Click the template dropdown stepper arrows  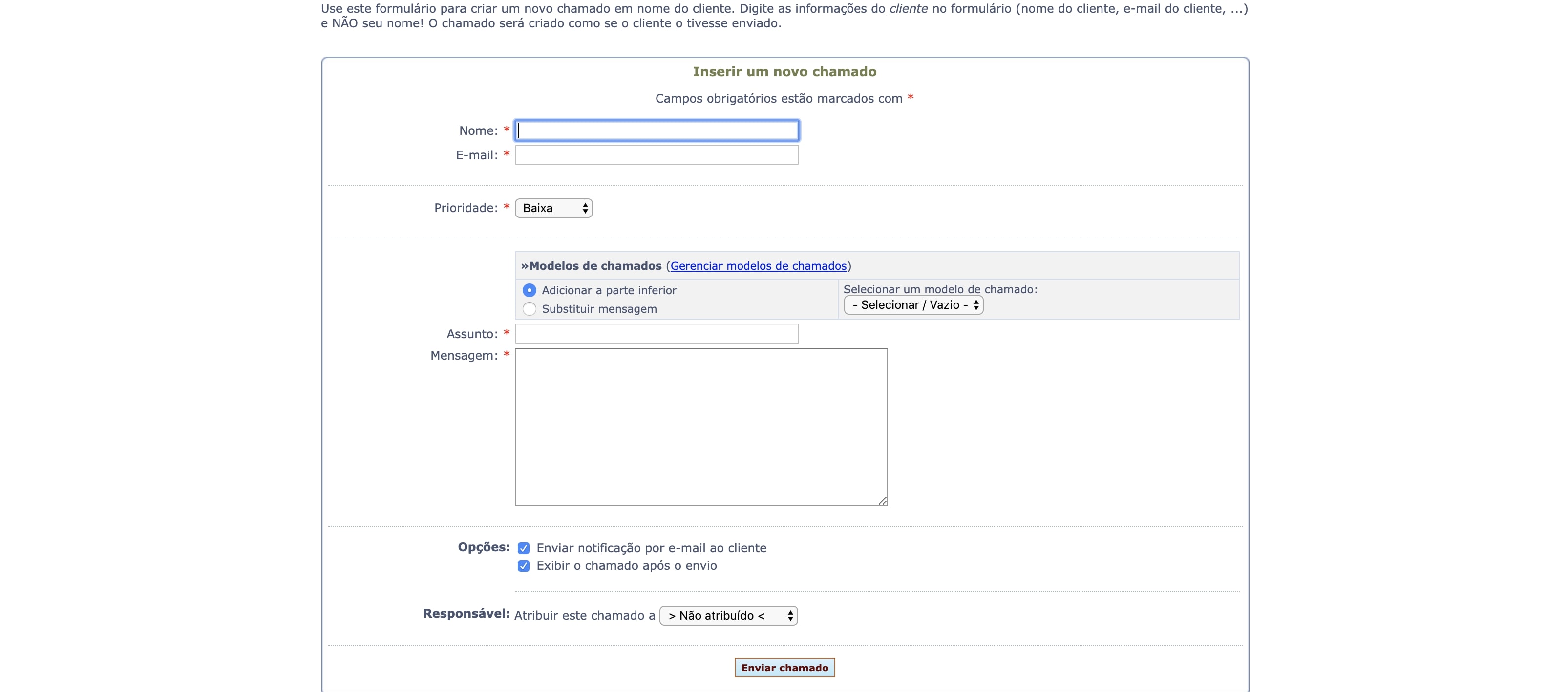point(976,305)
